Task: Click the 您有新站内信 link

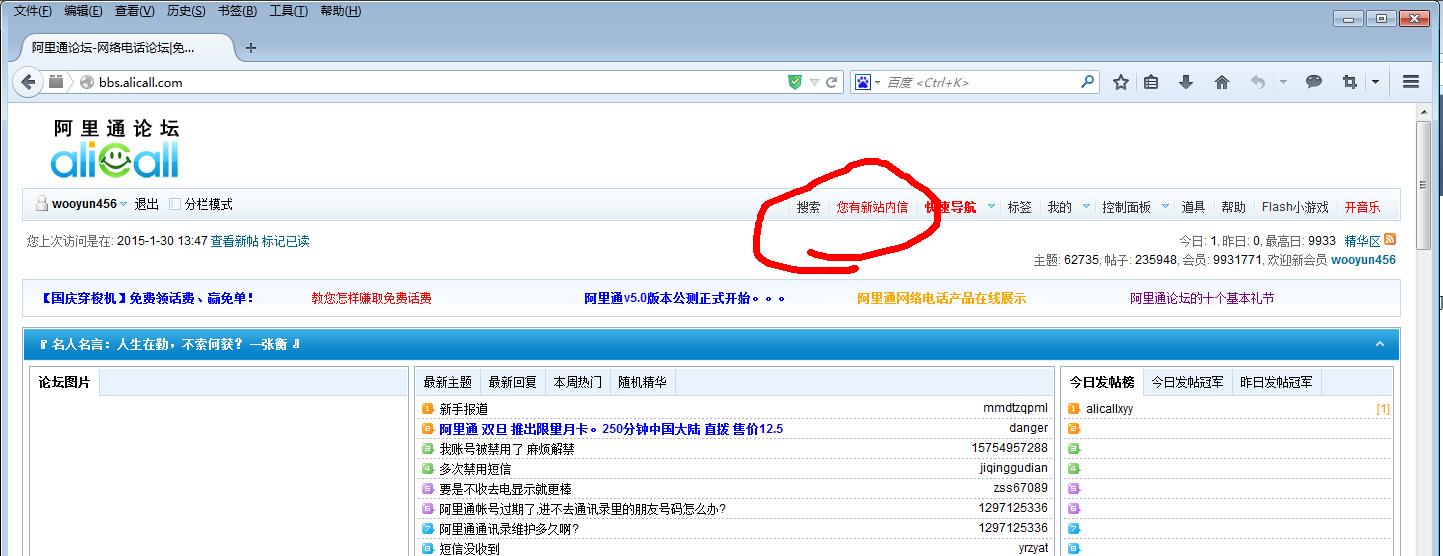Action: tap(872, 207)
